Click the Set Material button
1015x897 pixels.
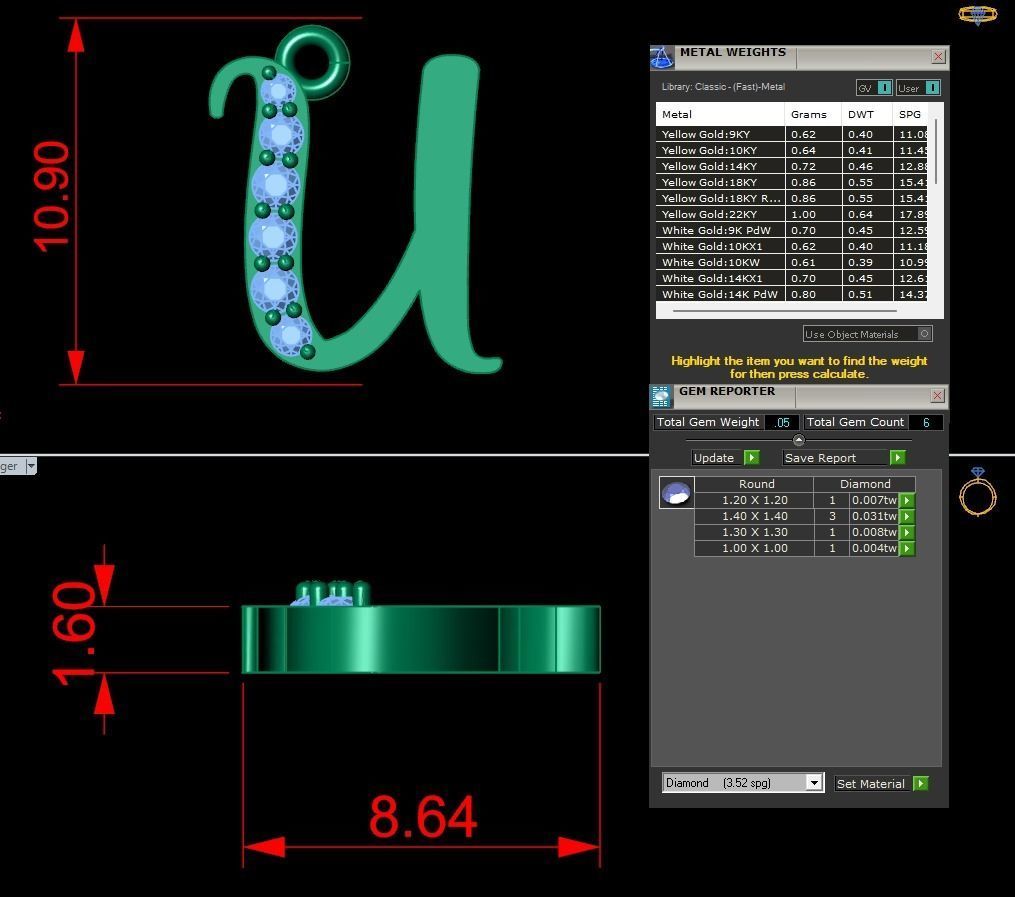[x=873, y=784]
